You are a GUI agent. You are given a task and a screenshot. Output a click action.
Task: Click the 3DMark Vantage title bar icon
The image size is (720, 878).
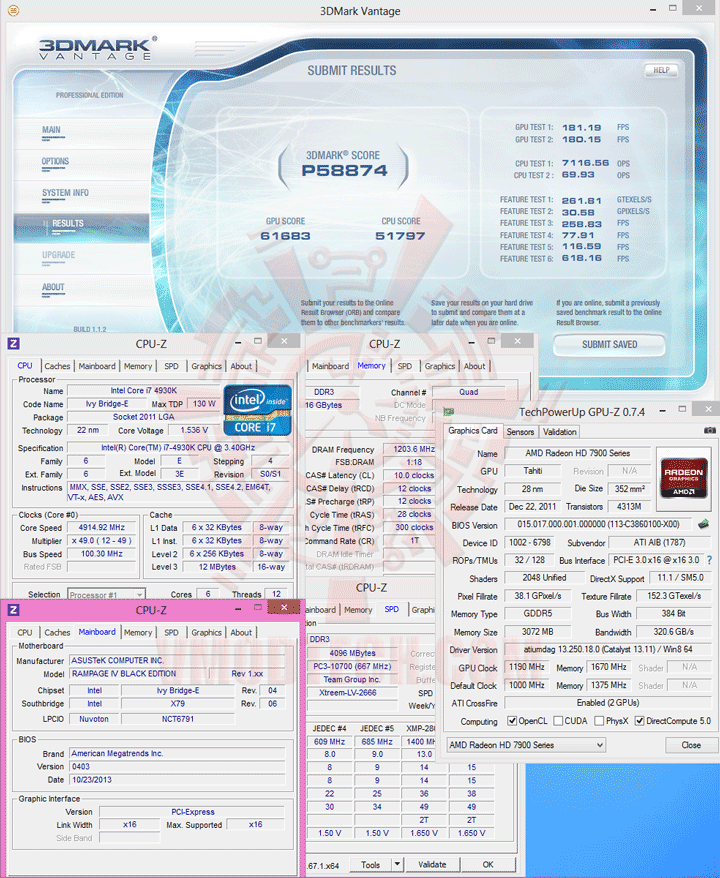[13, 11]
